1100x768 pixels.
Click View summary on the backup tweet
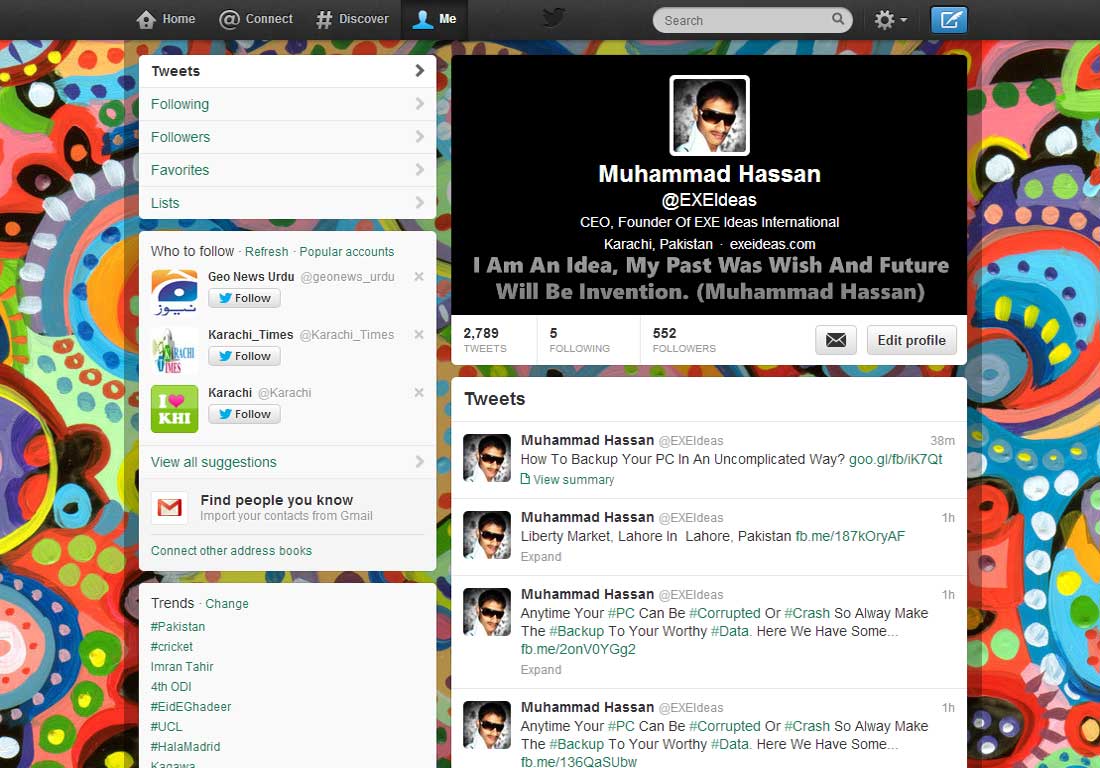tap(574, 480)
